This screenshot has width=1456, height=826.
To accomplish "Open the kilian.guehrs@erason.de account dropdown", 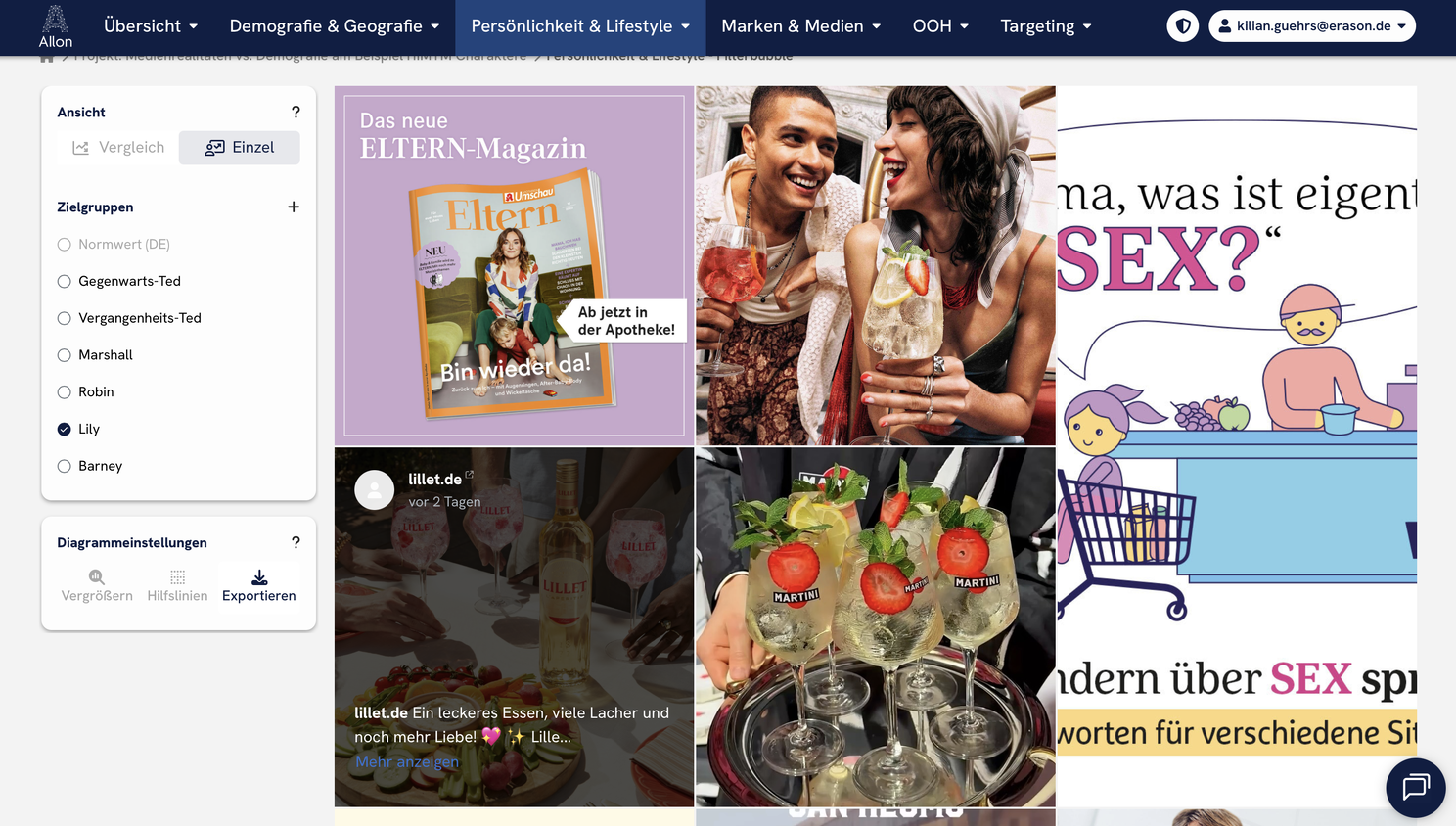I will [1312, 26].
